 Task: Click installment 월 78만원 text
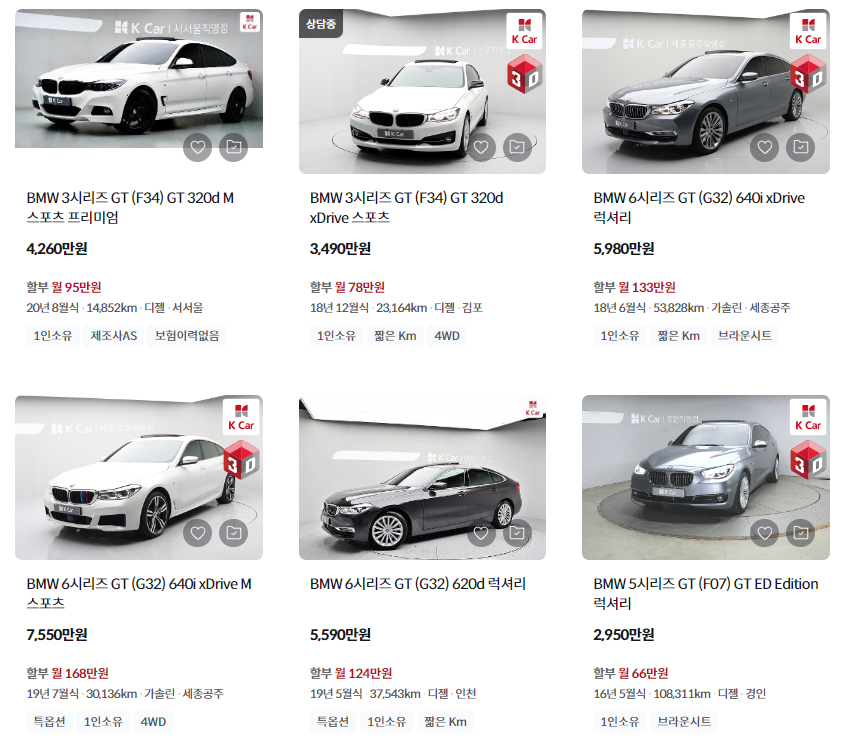[x=359, y=287]
